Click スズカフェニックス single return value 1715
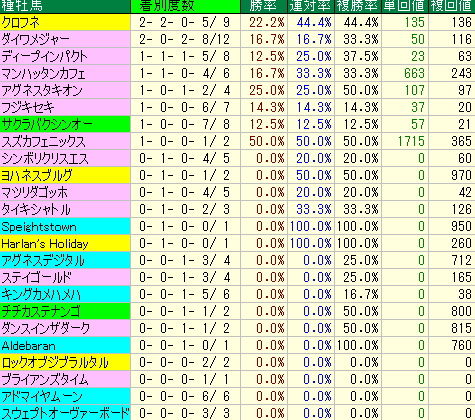 (411, 141)
